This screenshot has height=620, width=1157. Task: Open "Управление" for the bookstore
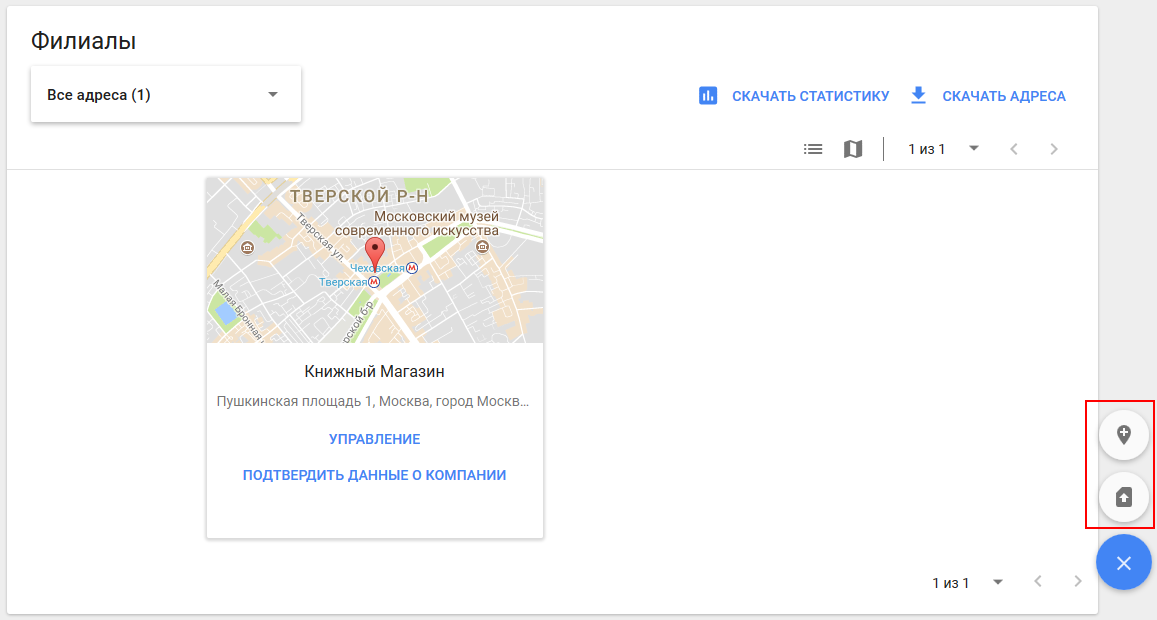point(374,439)
